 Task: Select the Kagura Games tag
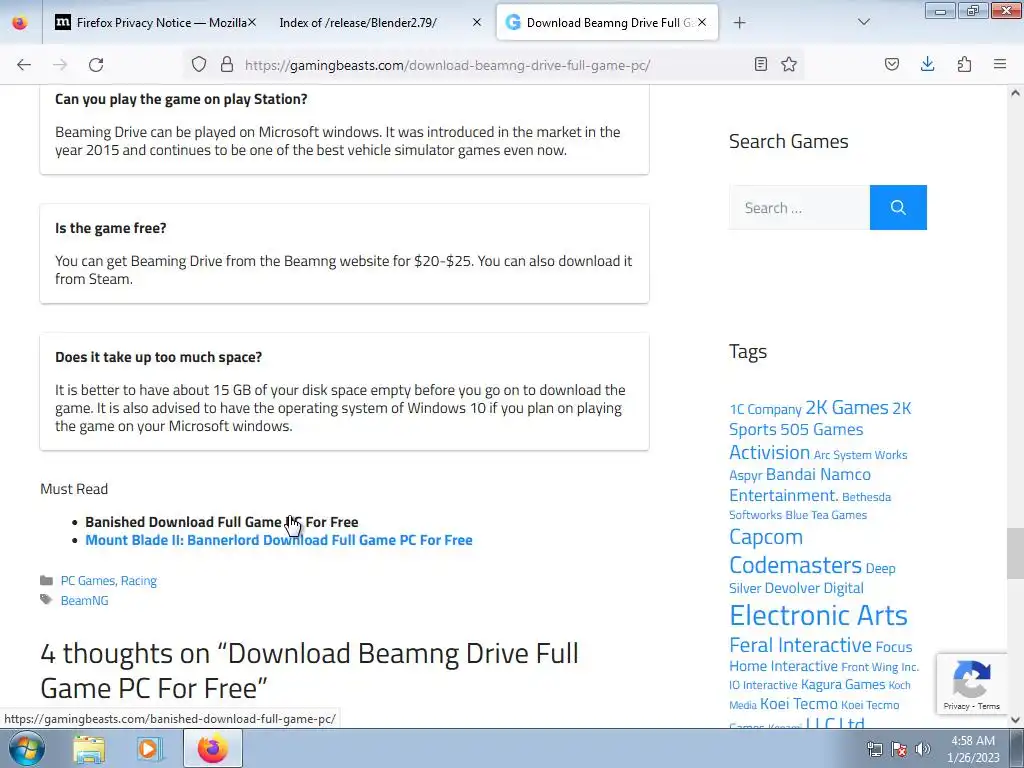click(842, 684)
